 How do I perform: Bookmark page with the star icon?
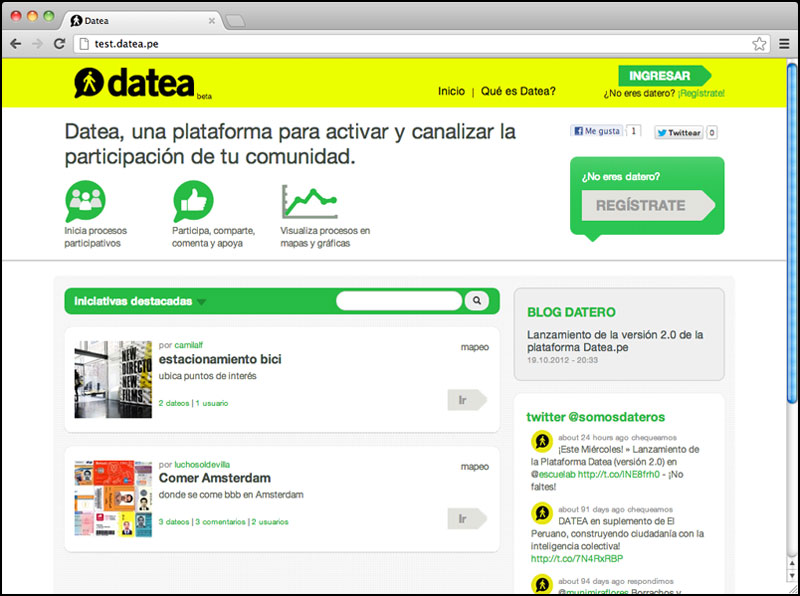pyautogui.click(x=759, y=44)
